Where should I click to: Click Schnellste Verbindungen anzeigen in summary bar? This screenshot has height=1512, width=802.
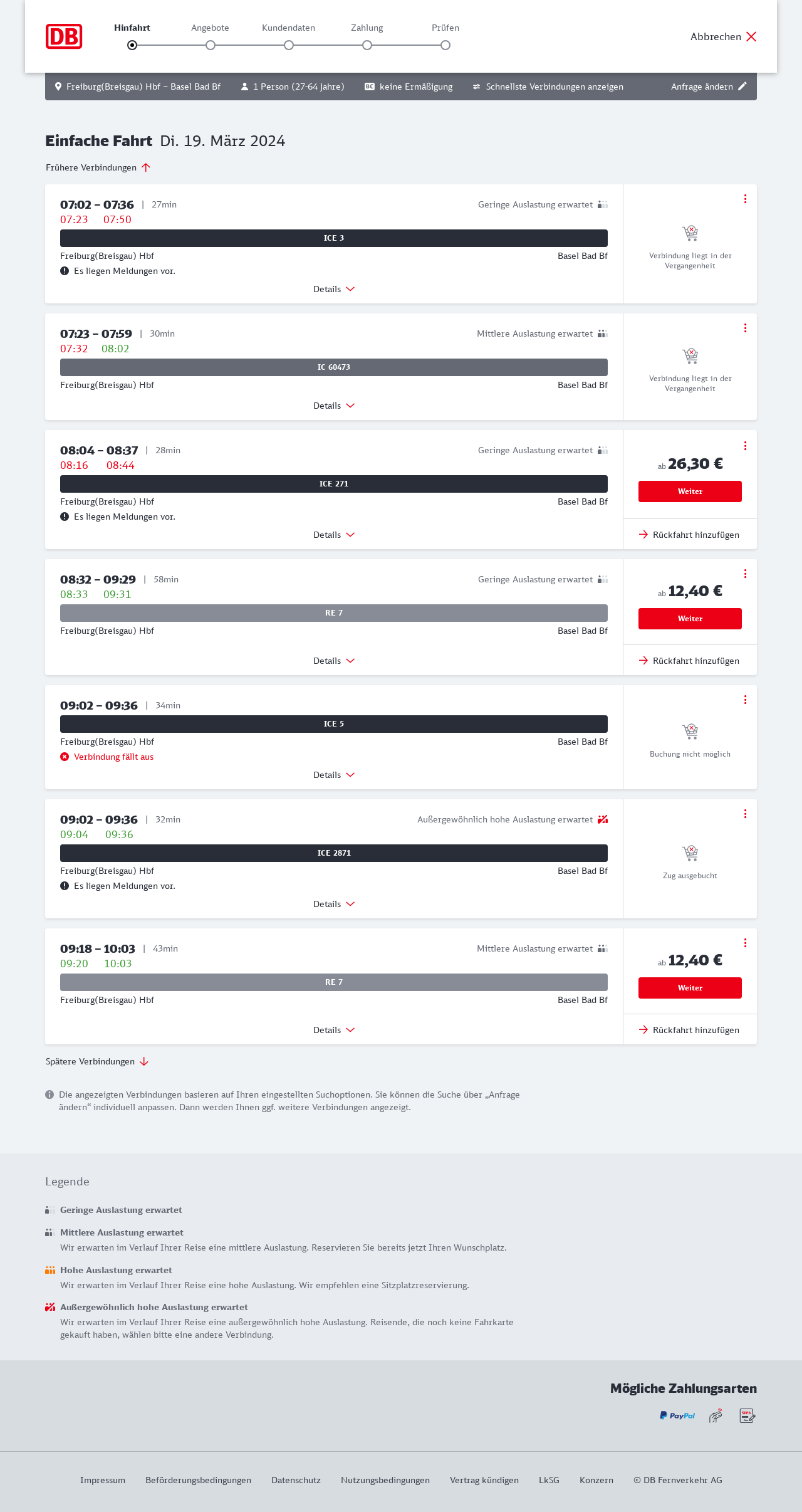tap(548, 87)
